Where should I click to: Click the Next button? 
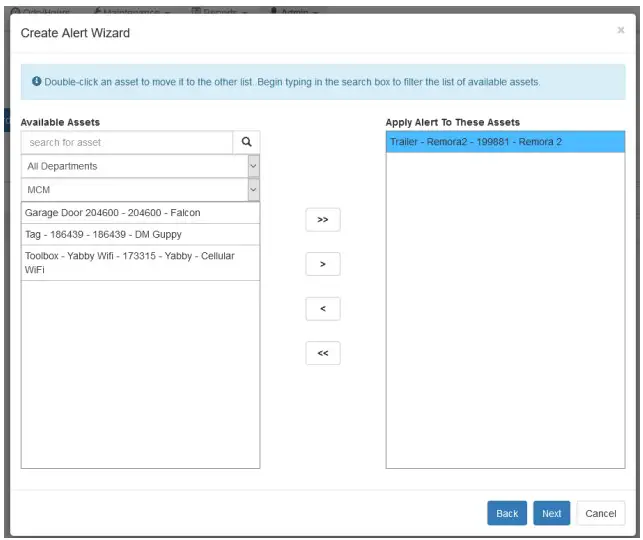pyautogui.click(x=552, y=513)
